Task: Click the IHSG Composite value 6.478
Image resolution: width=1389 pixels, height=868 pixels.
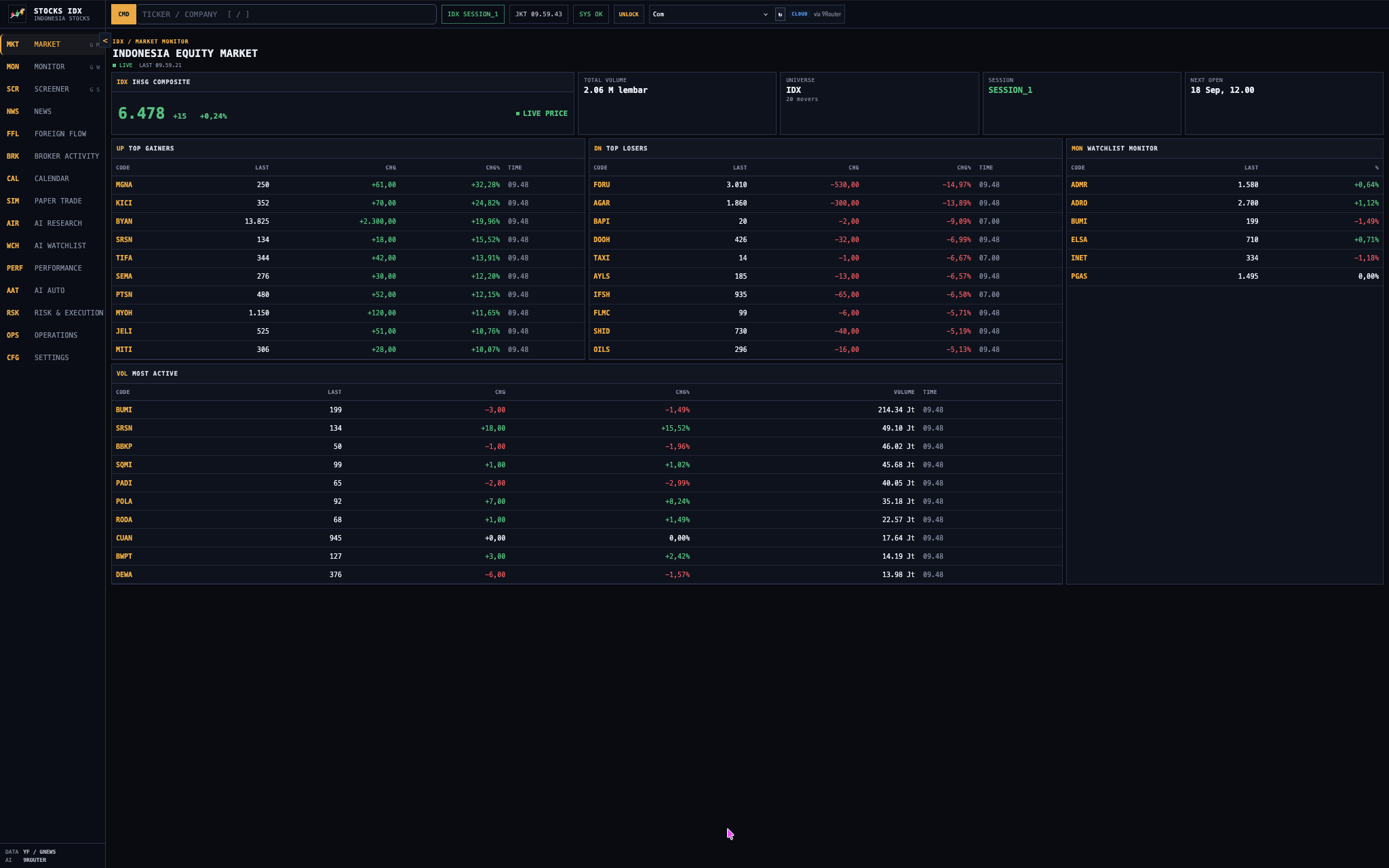Action: pos(141,113)
